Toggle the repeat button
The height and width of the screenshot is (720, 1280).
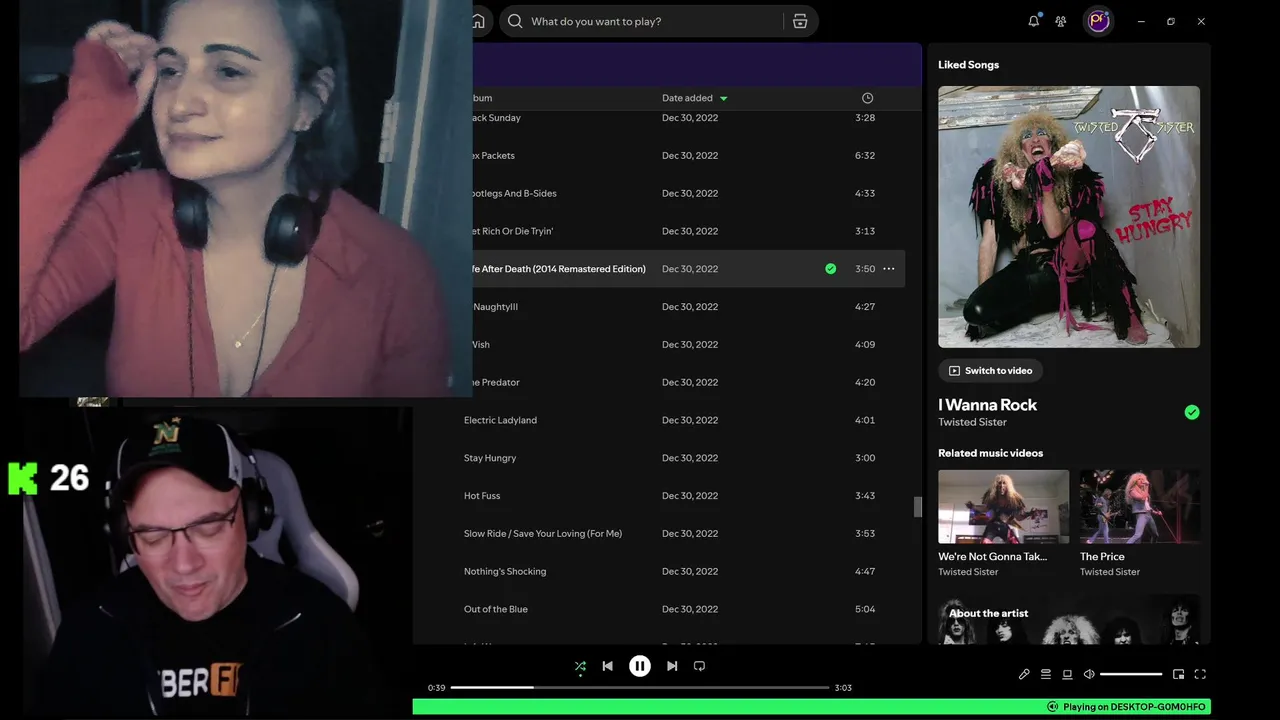point(699,666)
